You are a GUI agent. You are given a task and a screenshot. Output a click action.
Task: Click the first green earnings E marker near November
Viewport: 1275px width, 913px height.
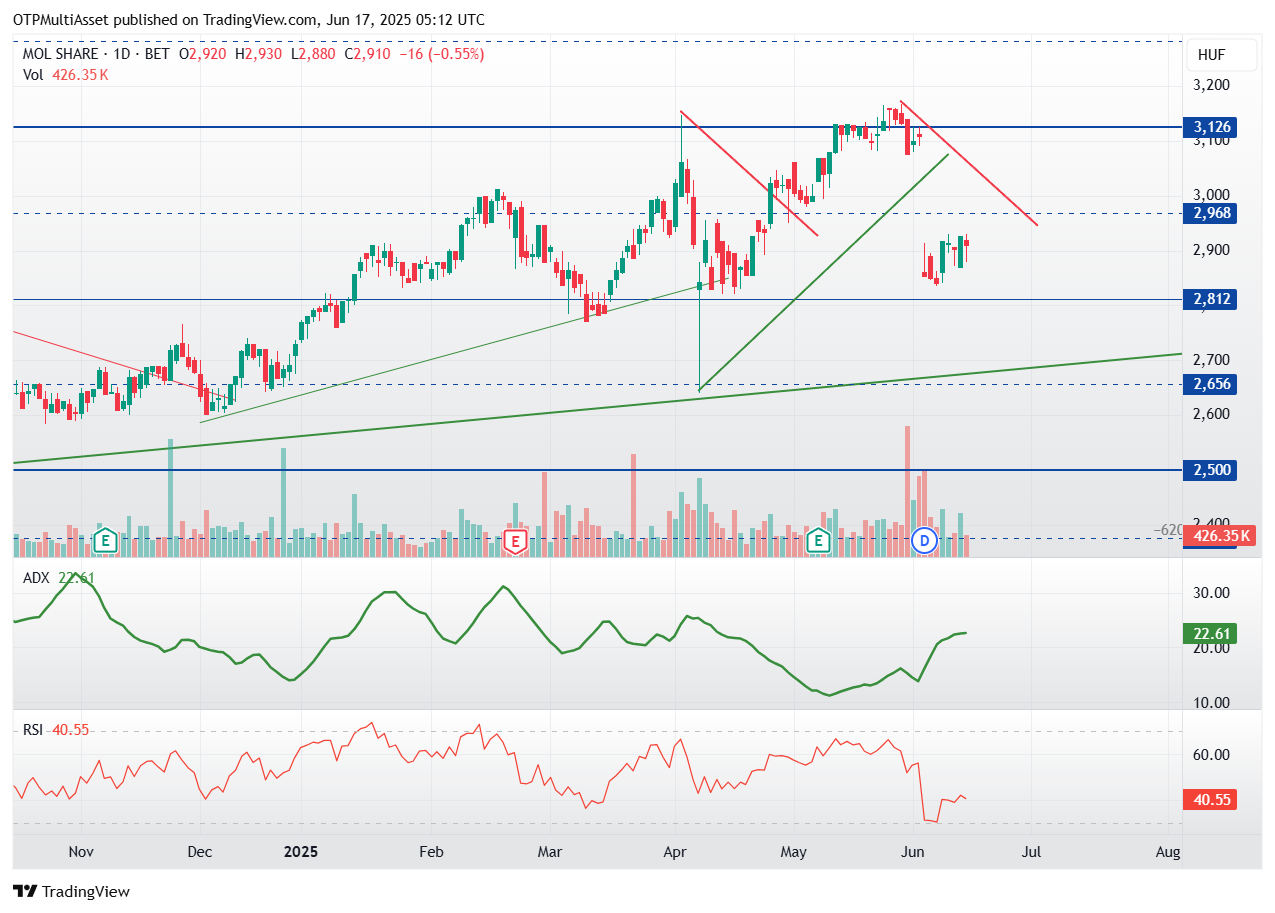coord(105,542)
